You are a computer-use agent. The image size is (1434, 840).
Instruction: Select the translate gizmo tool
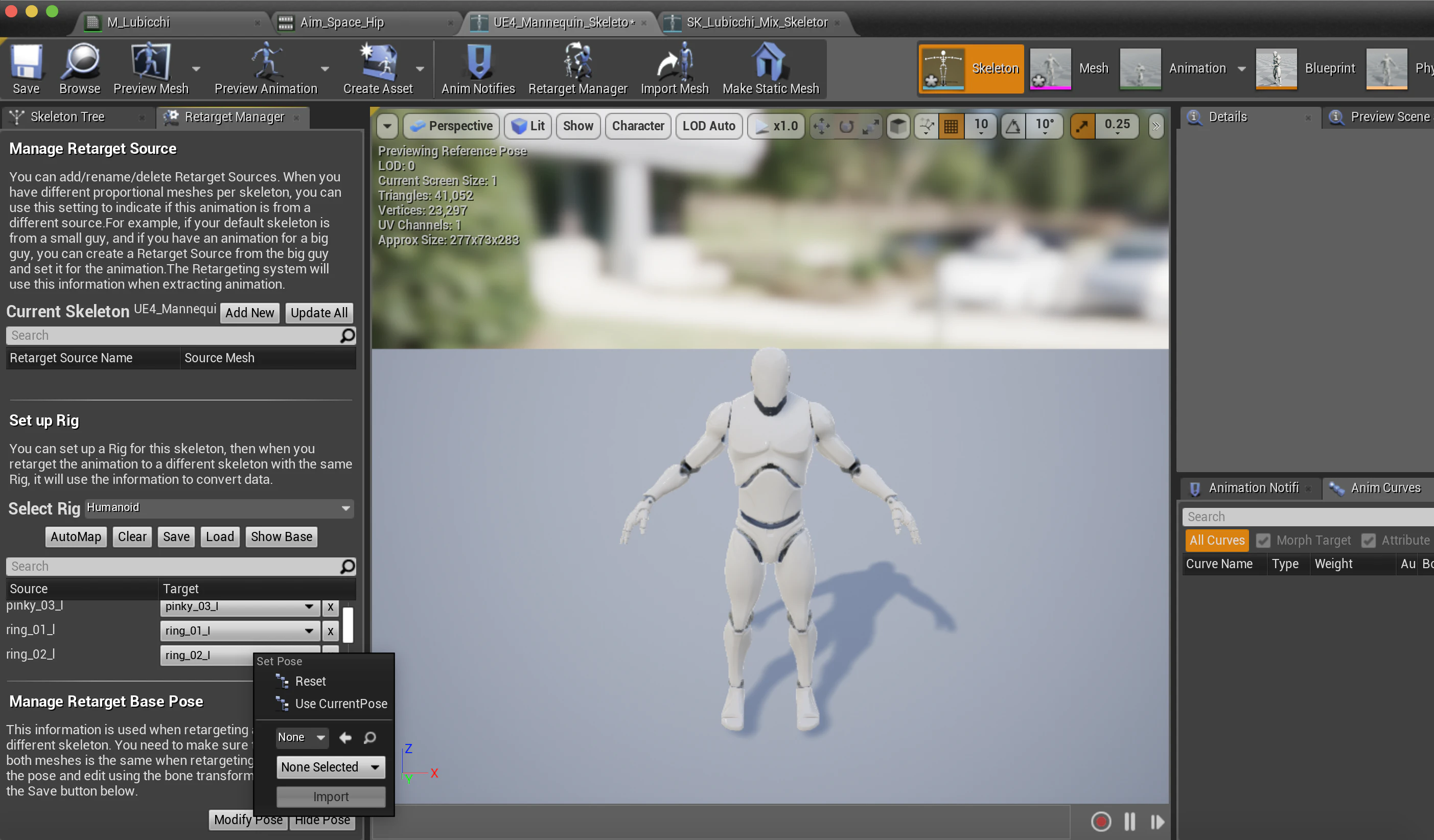pyautogui.click(x=821, y=126)
